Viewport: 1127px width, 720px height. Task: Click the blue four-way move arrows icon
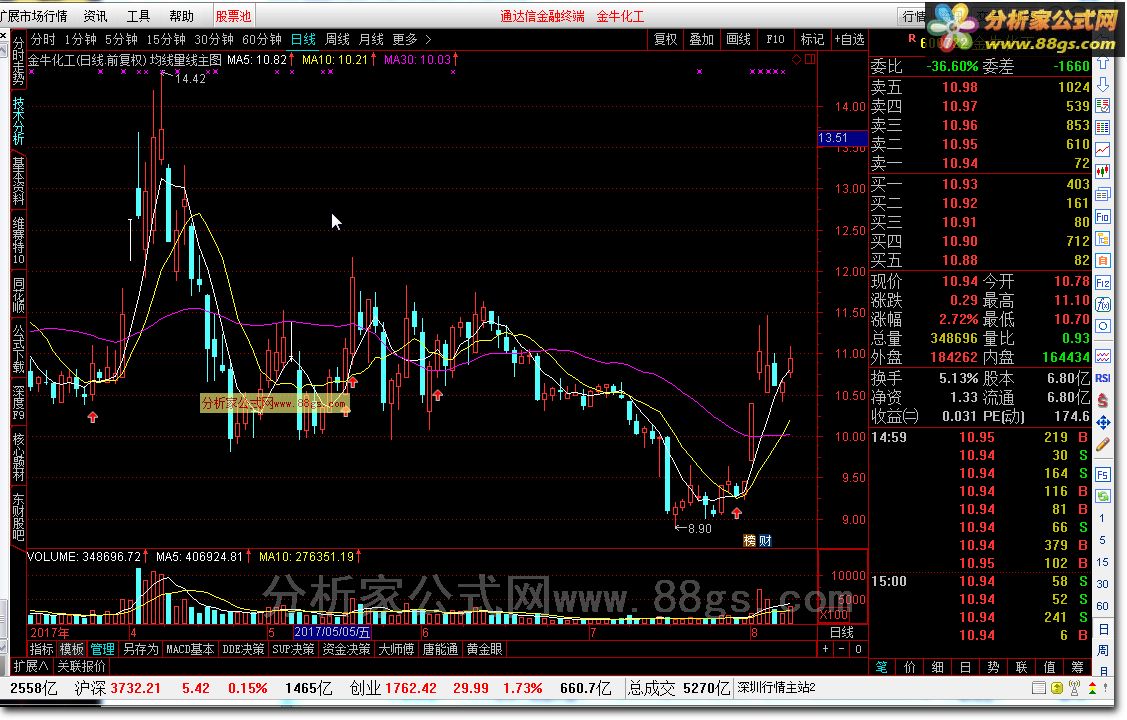1103,423
